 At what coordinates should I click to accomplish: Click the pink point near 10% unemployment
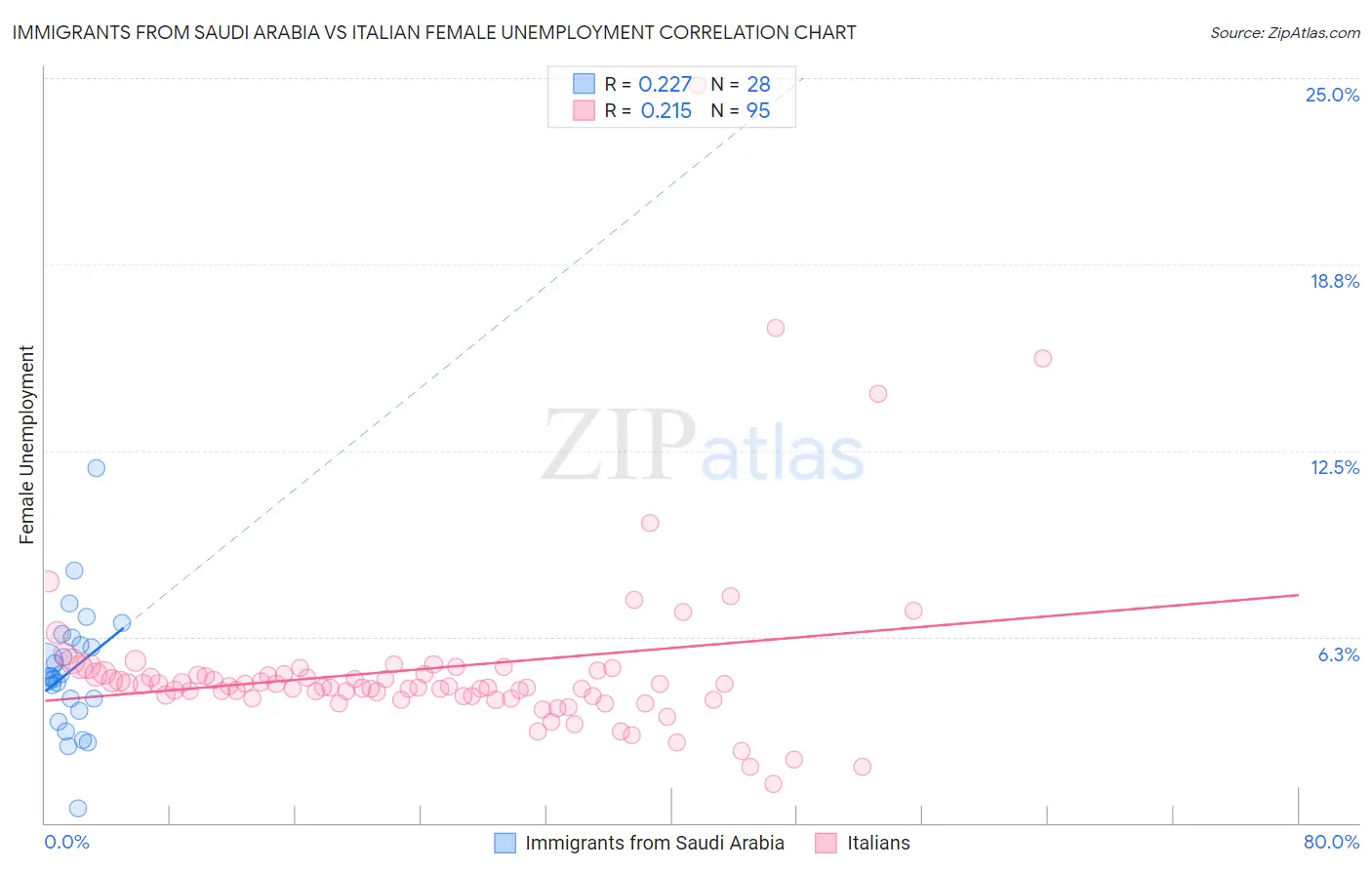pyautogui.click(x=650, y=523)
